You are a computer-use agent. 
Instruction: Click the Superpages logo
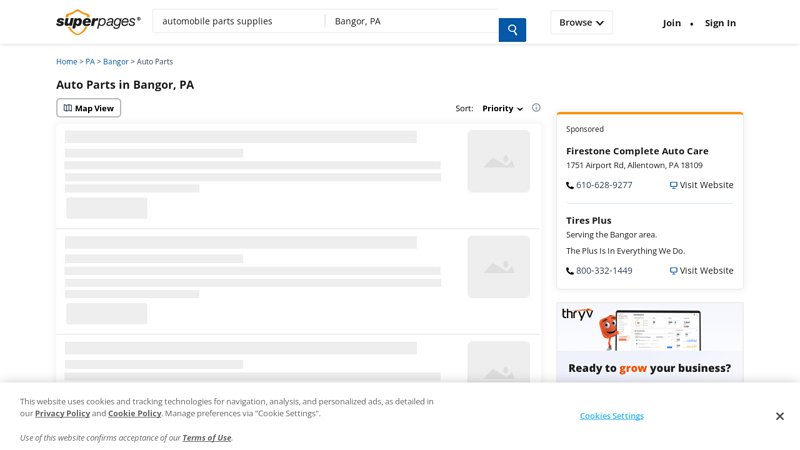[98, 22]
